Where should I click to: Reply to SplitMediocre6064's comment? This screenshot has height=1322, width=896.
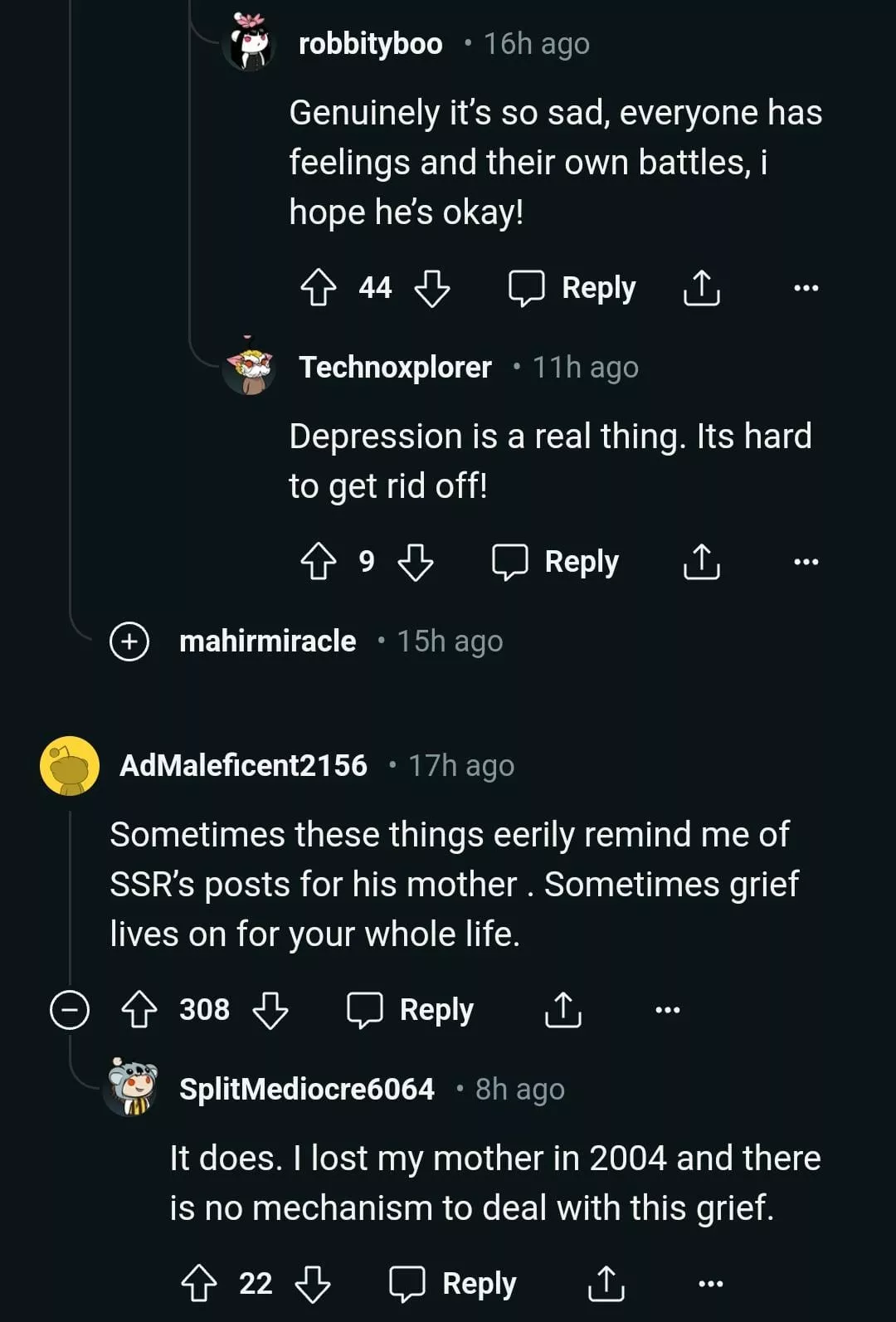click(454, 1284)
